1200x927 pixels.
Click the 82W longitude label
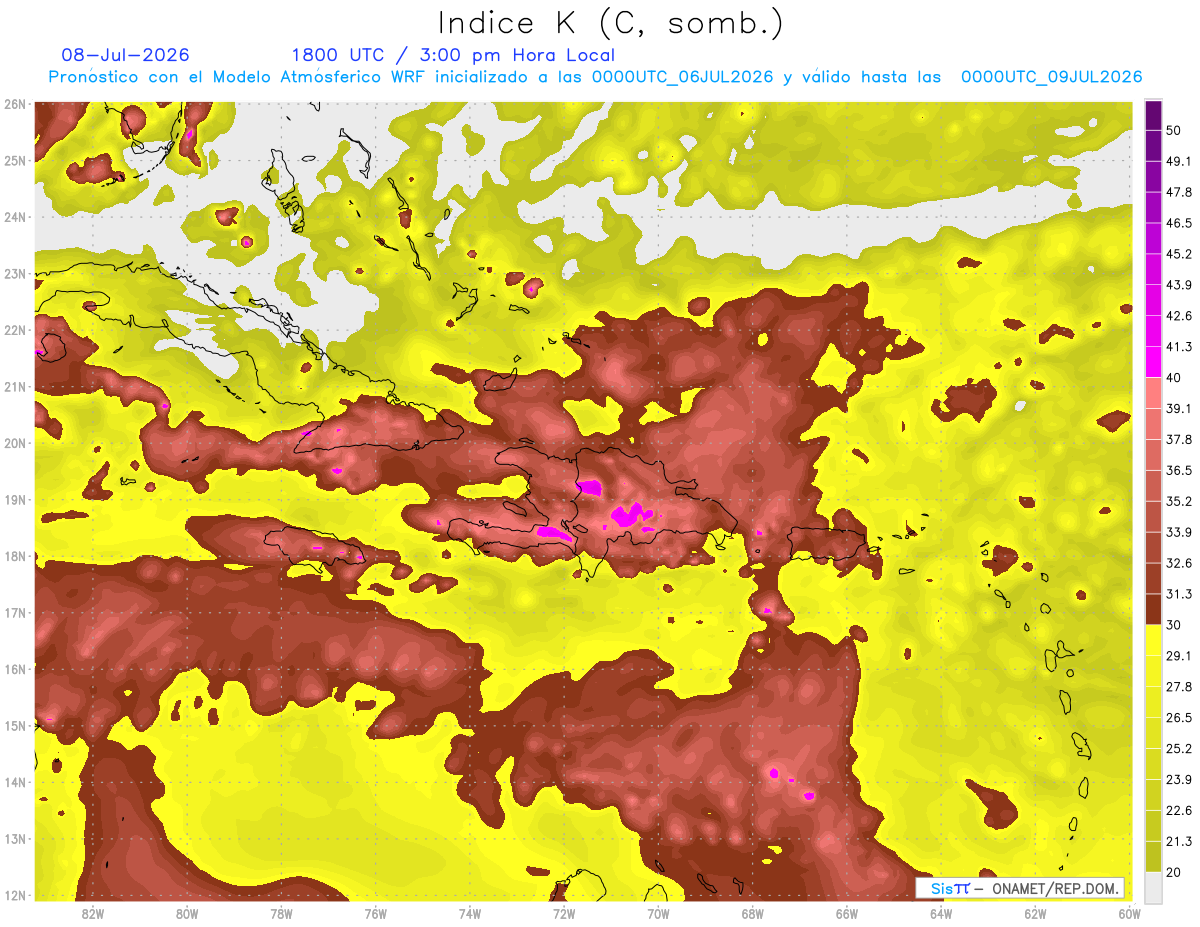tap(93, 913)
